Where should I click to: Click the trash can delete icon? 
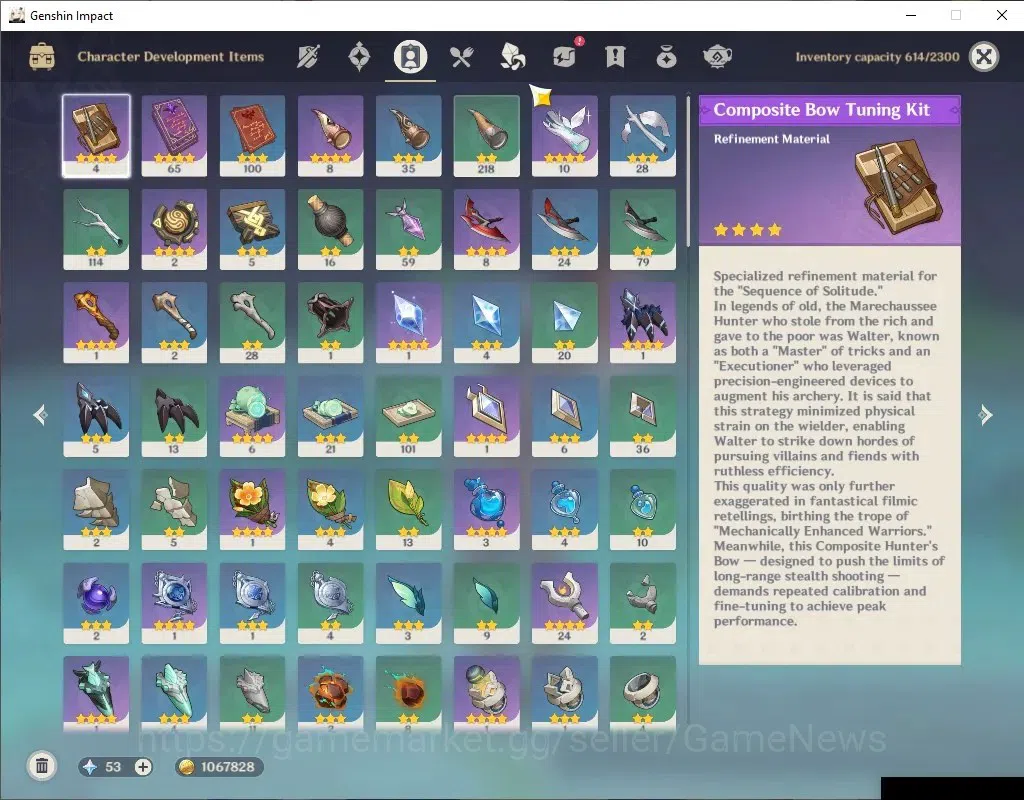click(x=42, y=766)
